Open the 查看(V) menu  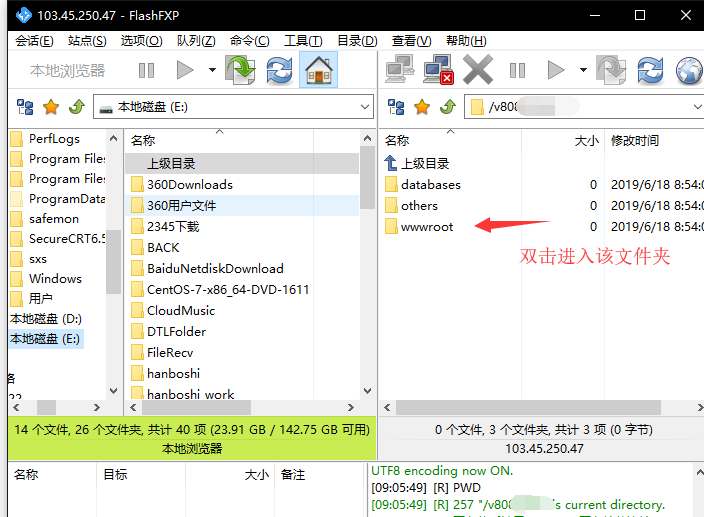(411, 41)
